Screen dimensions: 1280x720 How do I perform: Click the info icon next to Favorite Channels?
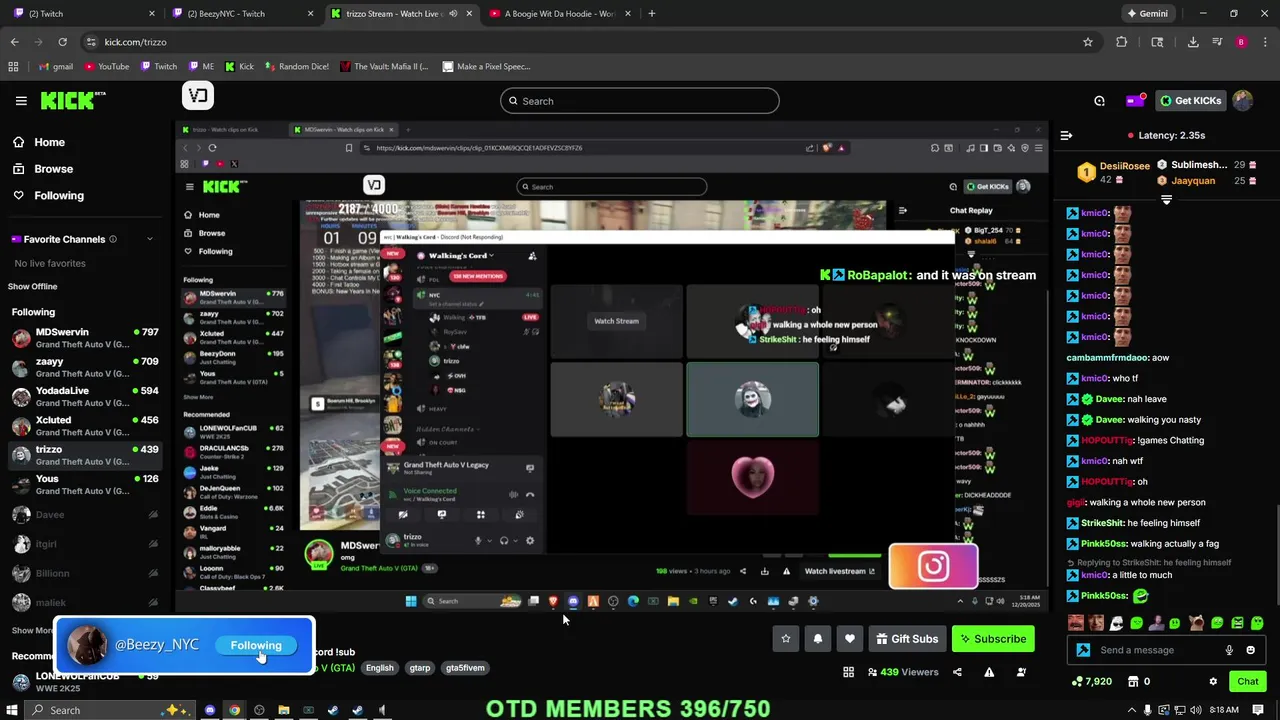113,239
